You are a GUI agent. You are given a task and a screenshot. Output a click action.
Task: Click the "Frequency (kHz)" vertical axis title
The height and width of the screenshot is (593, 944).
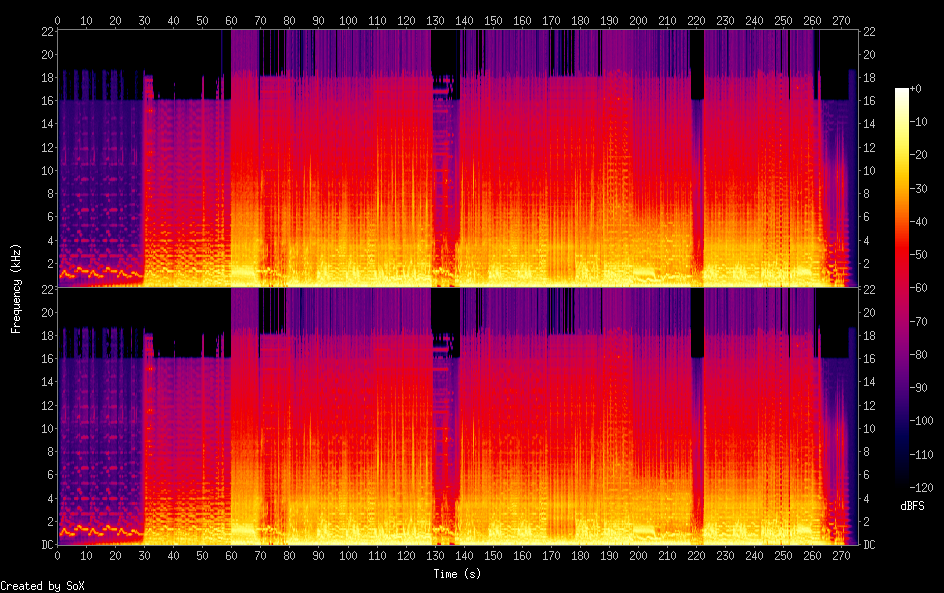click(16, 288)
